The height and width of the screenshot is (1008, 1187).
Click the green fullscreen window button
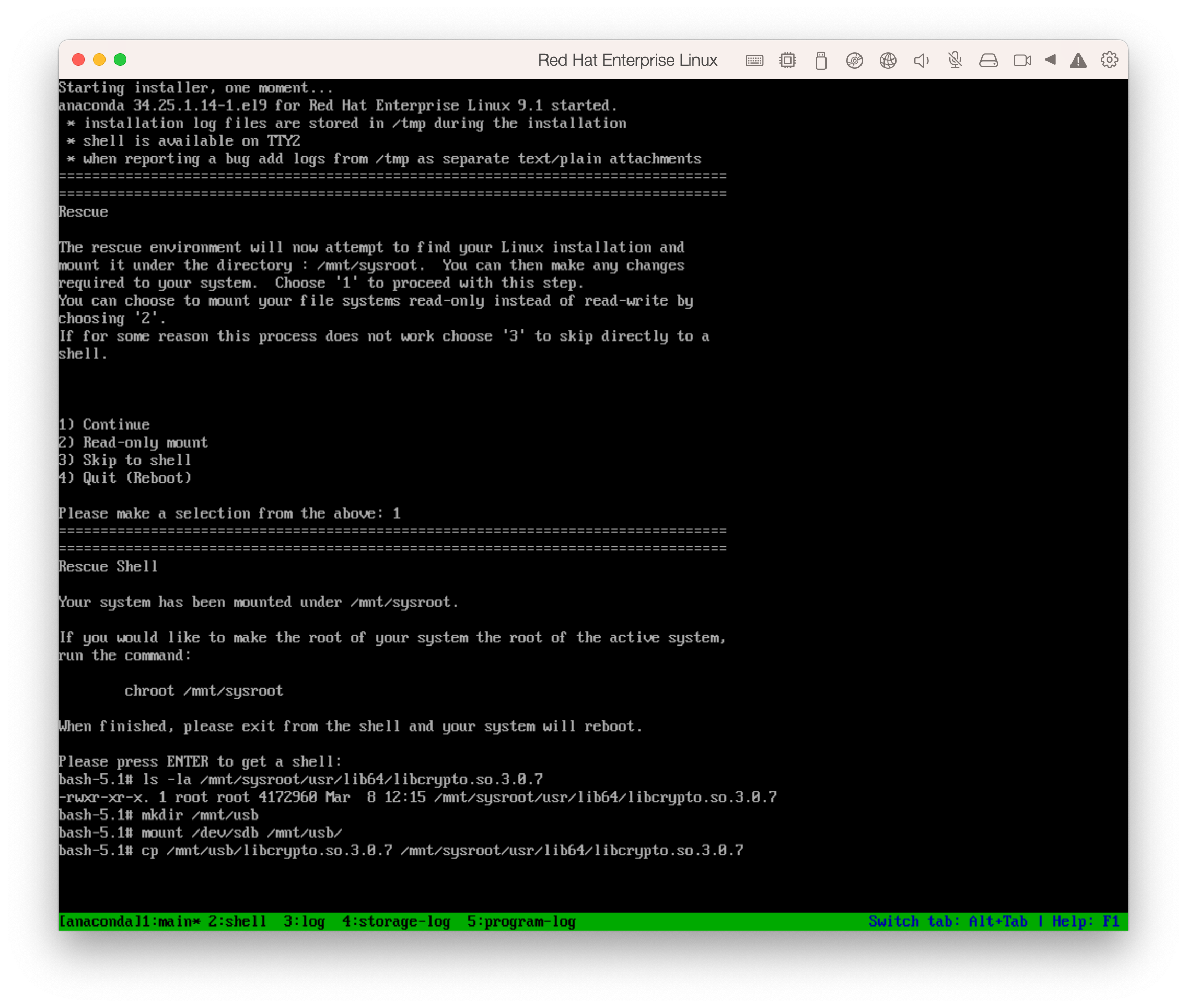(x=120, y=60)
